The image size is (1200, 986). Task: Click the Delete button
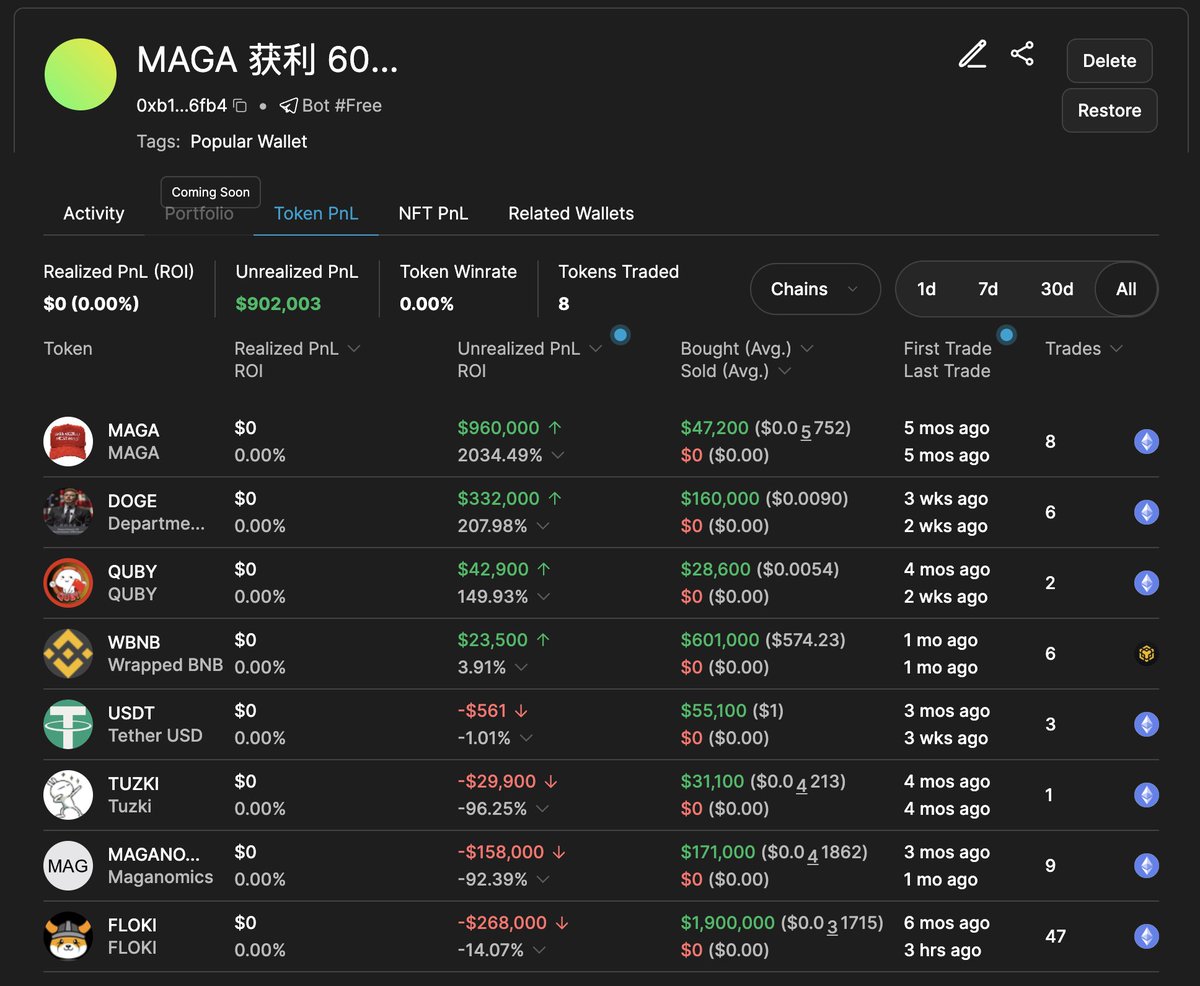pyautogui.click(x=1109, y=61)
